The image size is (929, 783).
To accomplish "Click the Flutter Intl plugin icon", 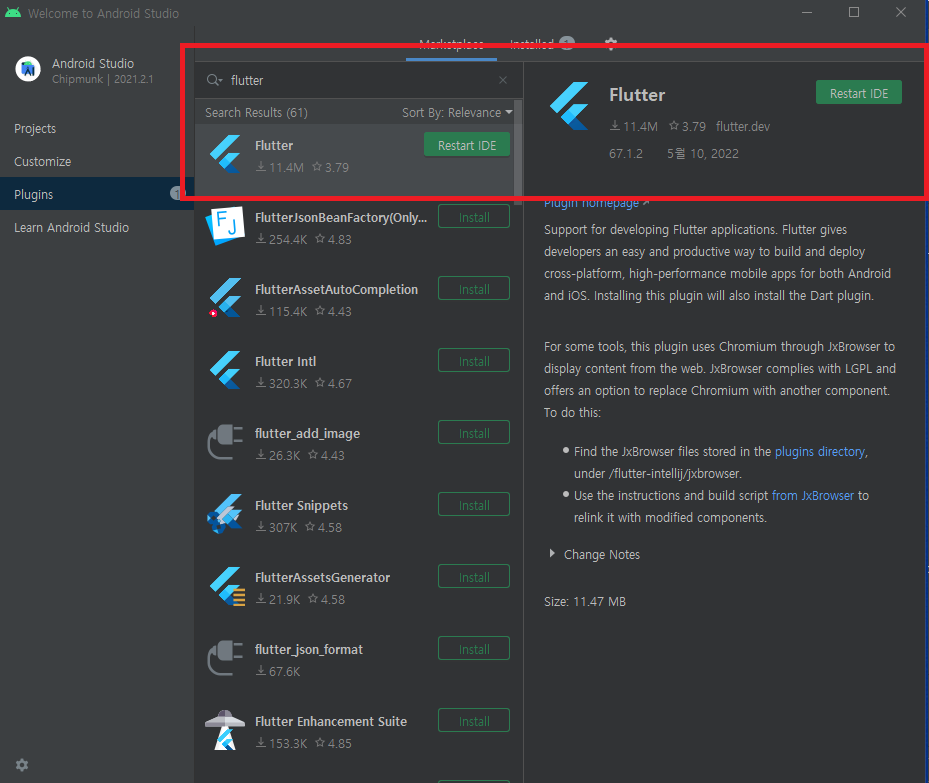I will coord(226,370).
